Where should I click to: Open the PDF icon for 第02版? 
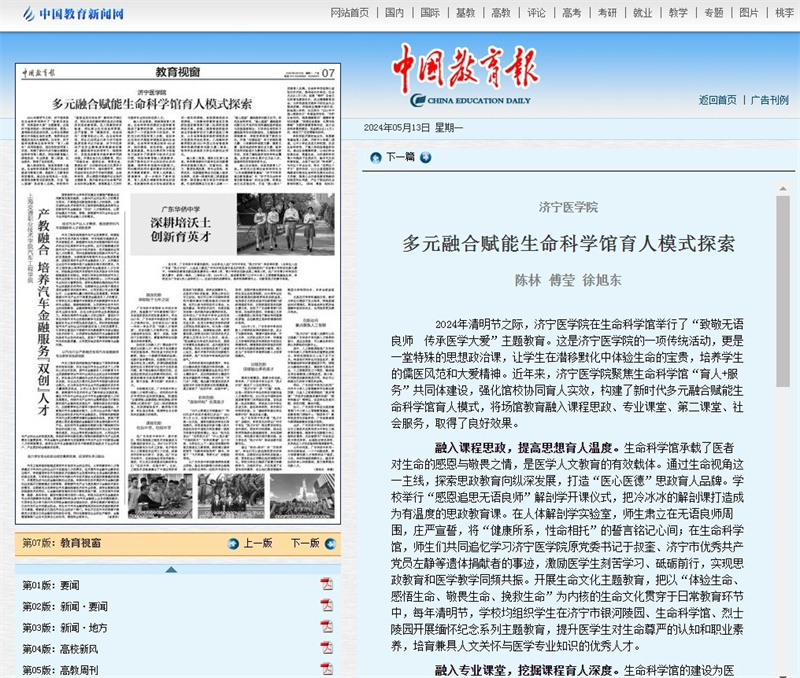[327, 605]
